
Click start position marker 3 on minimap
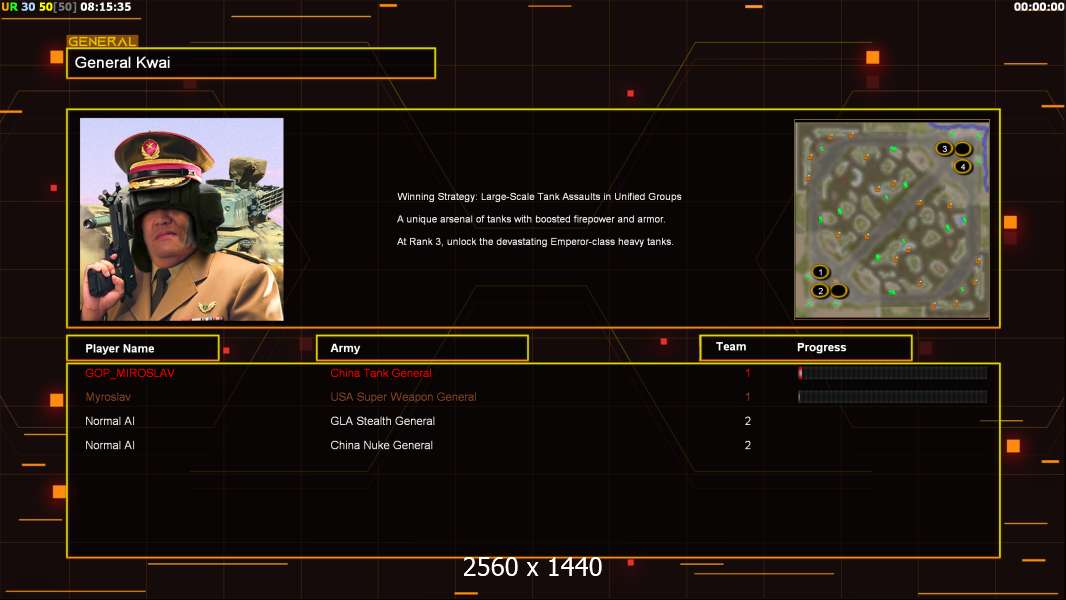(944, 149)
